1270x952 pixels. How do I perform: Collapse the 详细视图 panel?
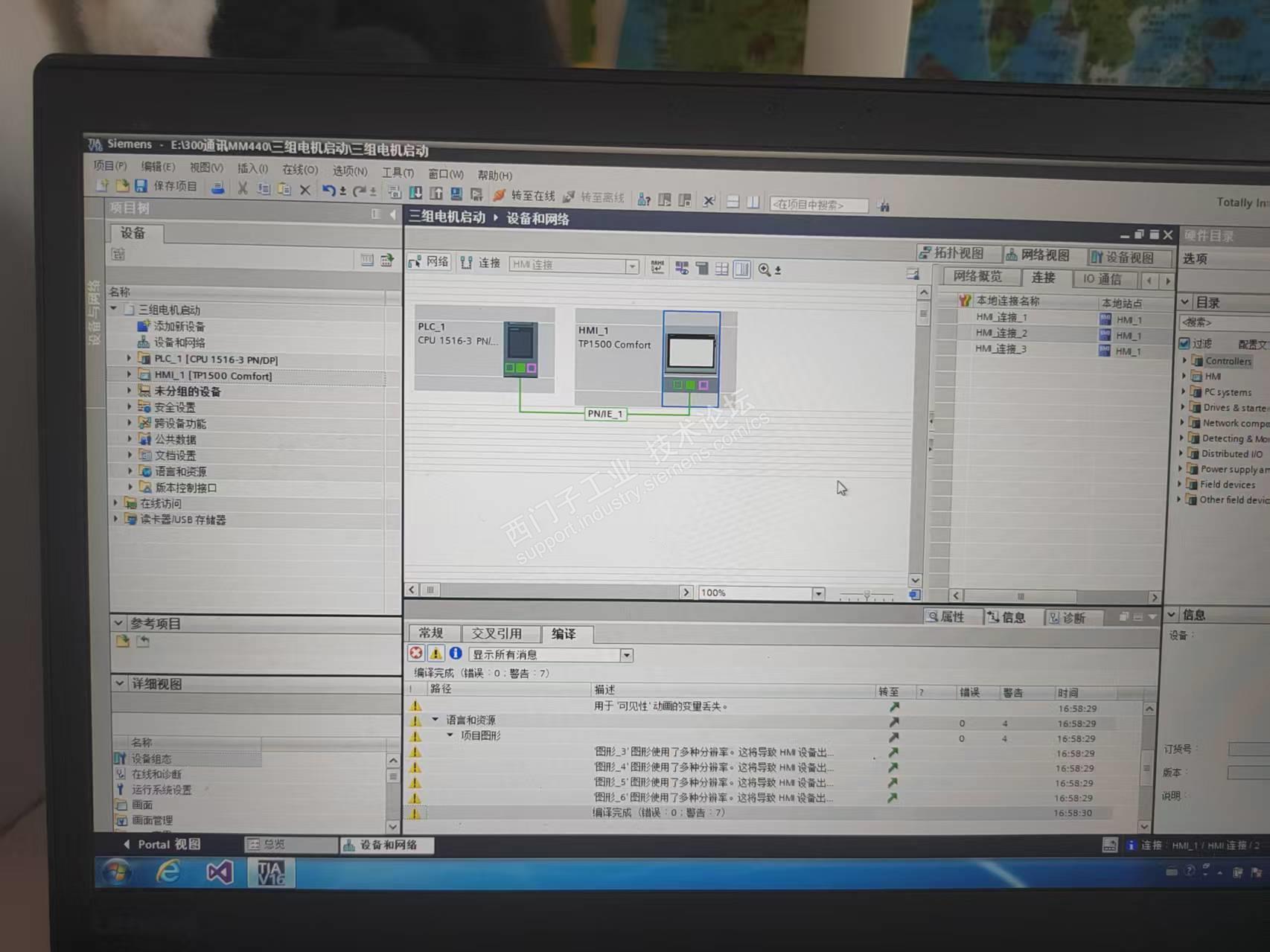[120, 683]
